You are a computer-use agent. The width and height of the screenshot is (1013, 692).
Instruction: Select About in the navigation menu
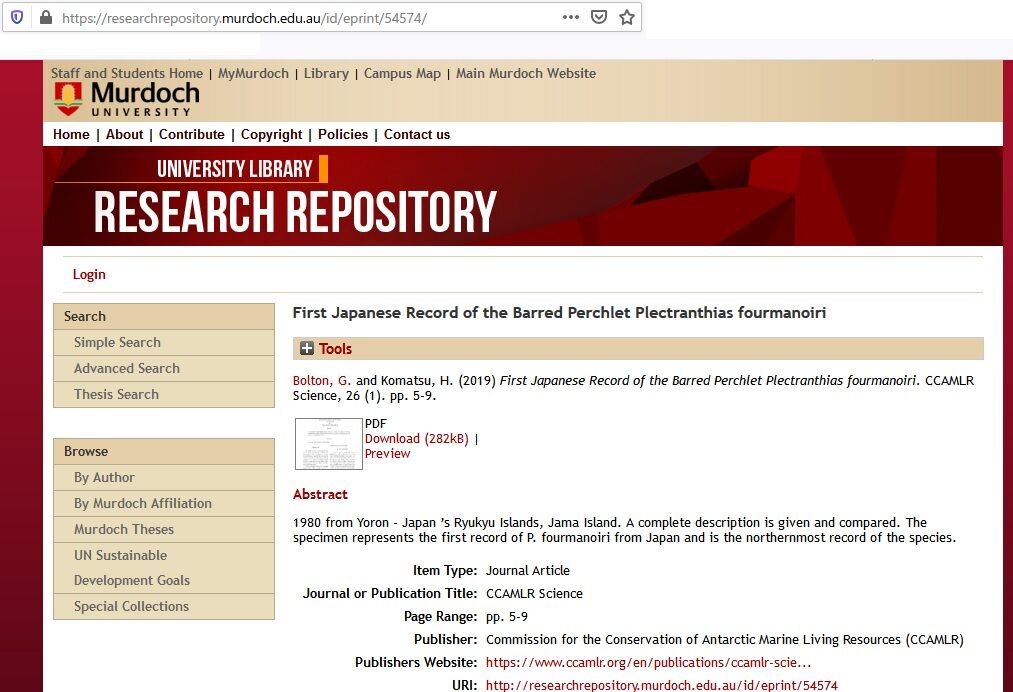pos(125,134)
